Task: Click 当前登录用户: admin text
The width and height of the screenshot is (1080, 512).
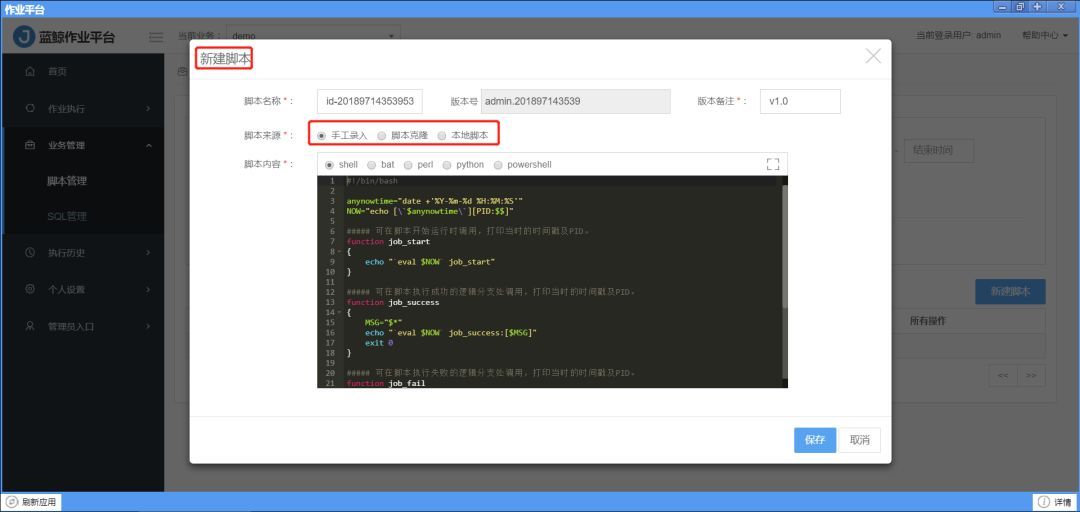Action: (x=958, y=35)
